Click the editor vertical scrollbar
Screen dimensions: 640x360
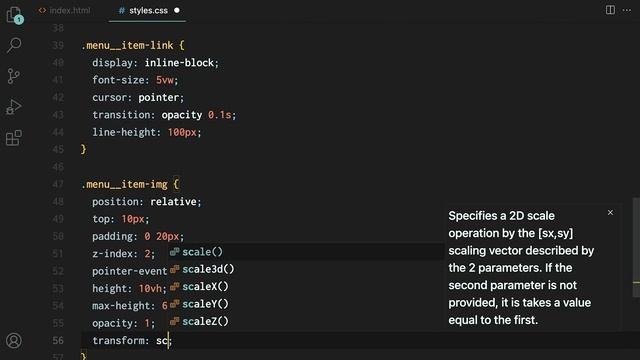[636, 247]
